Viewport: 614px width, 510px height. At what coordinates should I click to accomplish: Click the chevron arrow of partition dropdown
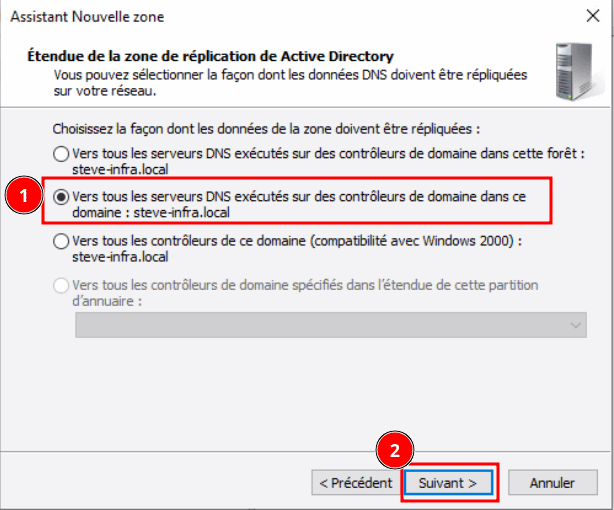(575, 325)
